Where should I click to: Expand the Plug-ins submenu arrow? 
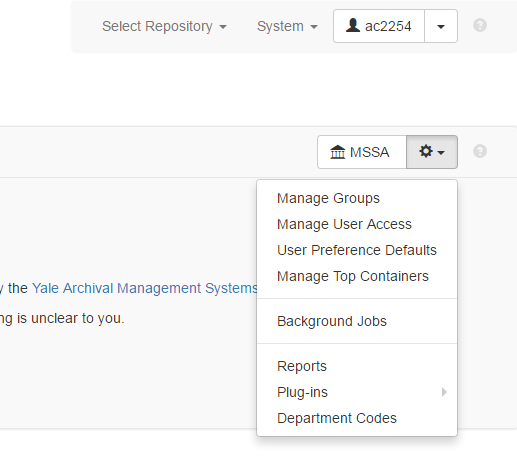click(444, 392)
